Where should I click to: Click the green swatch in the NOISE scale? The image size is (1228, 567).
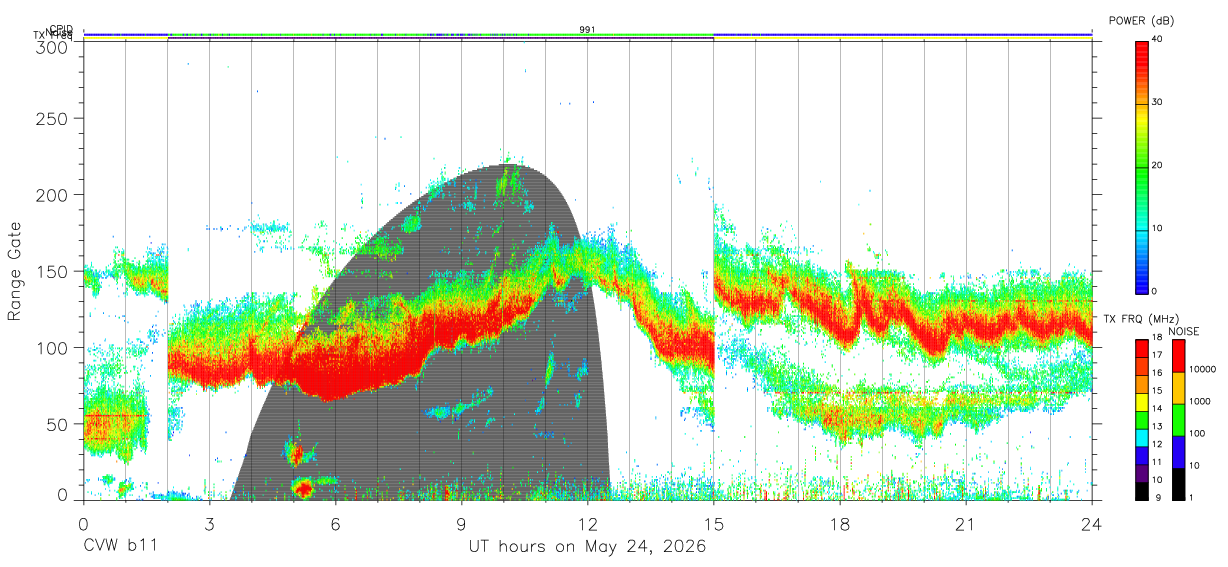(1179, 419)
